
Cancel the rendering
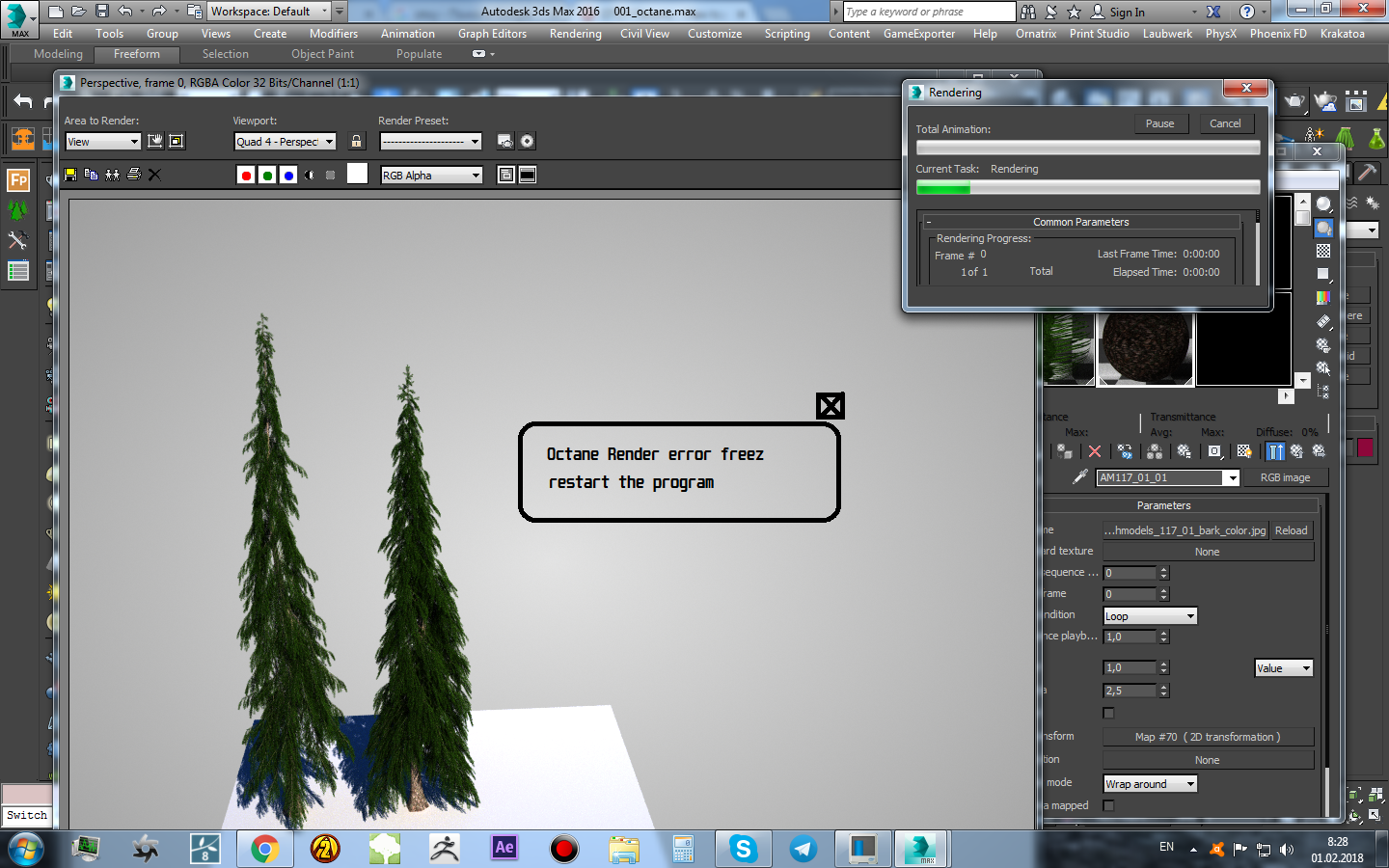(x=1226, y=123)
